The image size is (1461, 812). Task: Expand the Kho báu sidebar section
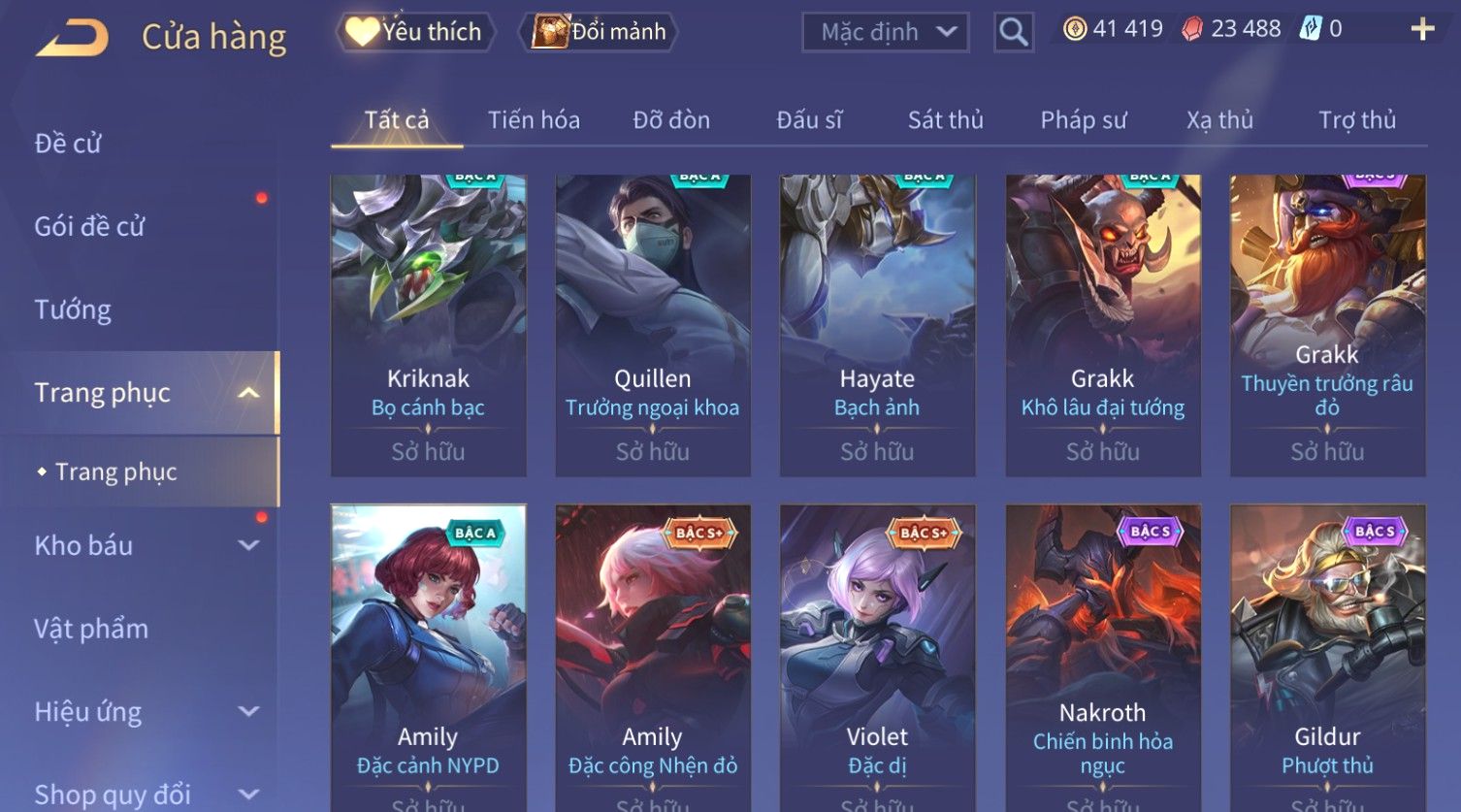coord(248,545)
